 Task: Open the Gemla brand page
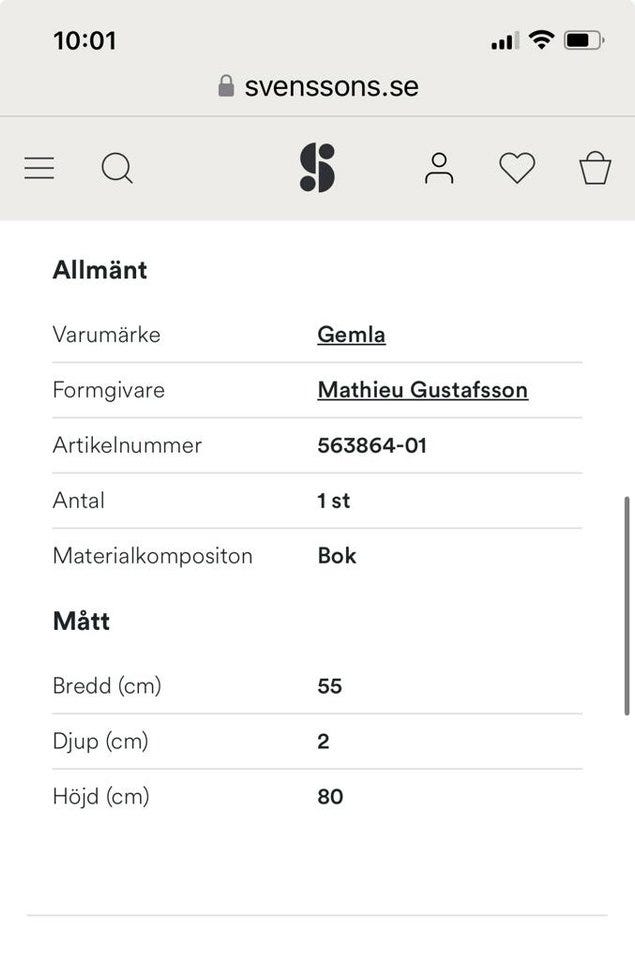(x=350, y=334)
